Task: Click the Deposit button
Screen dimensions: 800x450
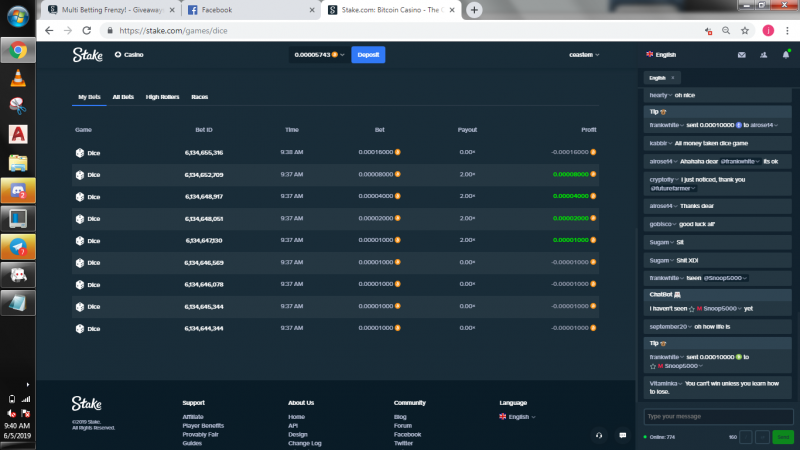Action: [368, 55]
